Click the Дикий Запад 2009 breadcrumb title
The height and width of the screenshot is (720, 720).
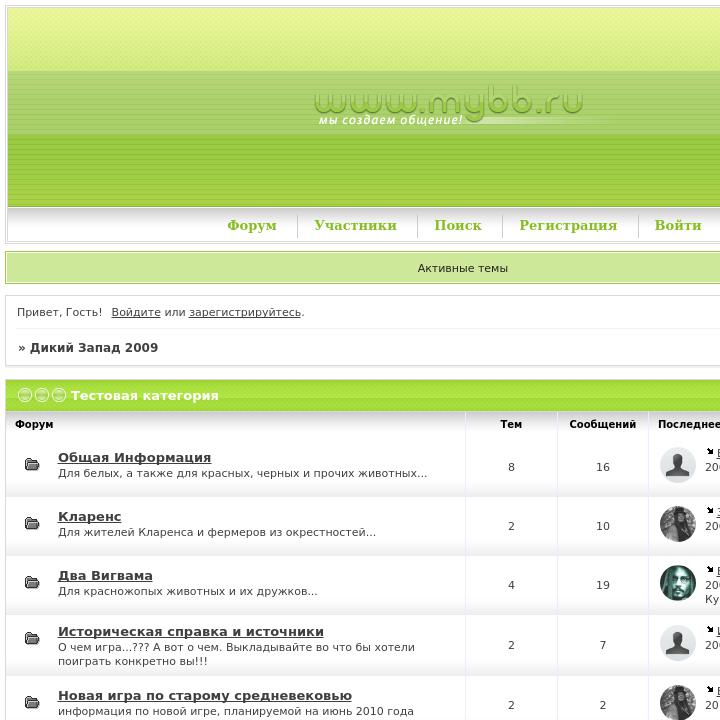point(94,348)
